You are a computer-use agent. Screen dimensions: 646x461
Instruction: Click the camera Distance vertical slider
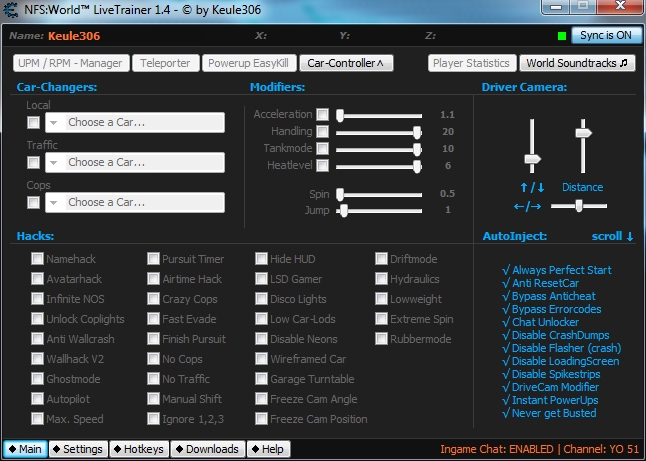pyautogui.click(x=583, y=146)
